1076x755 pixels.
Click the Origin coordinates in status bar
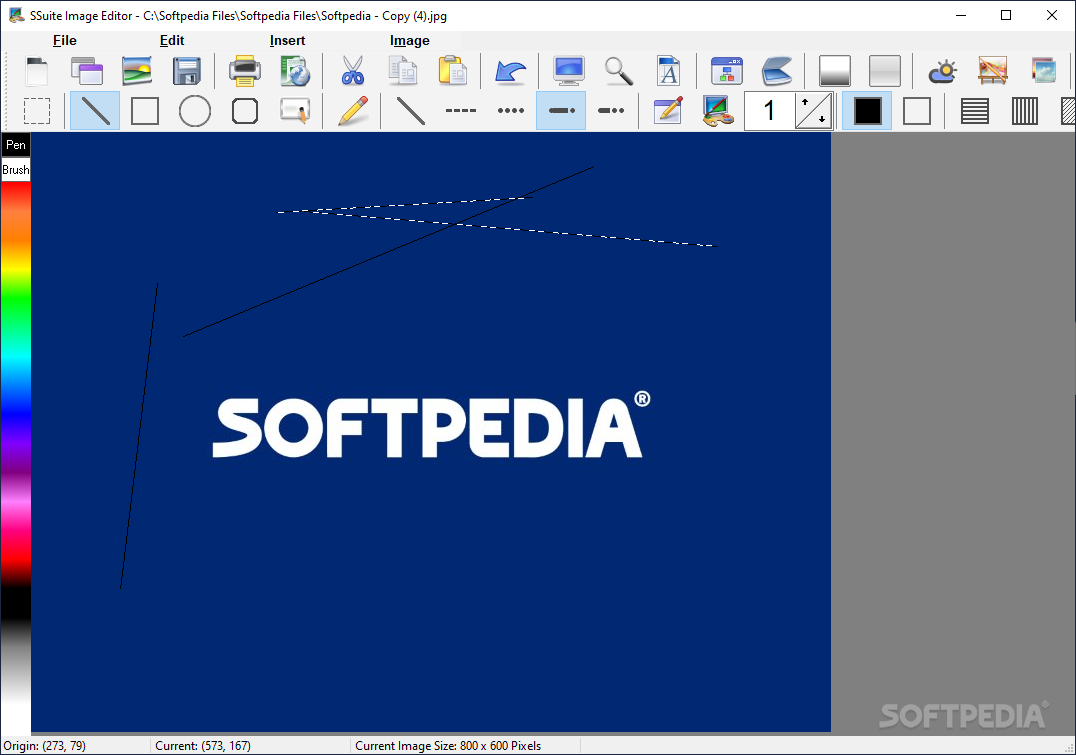pyautogui.click(x=45, y=745)
